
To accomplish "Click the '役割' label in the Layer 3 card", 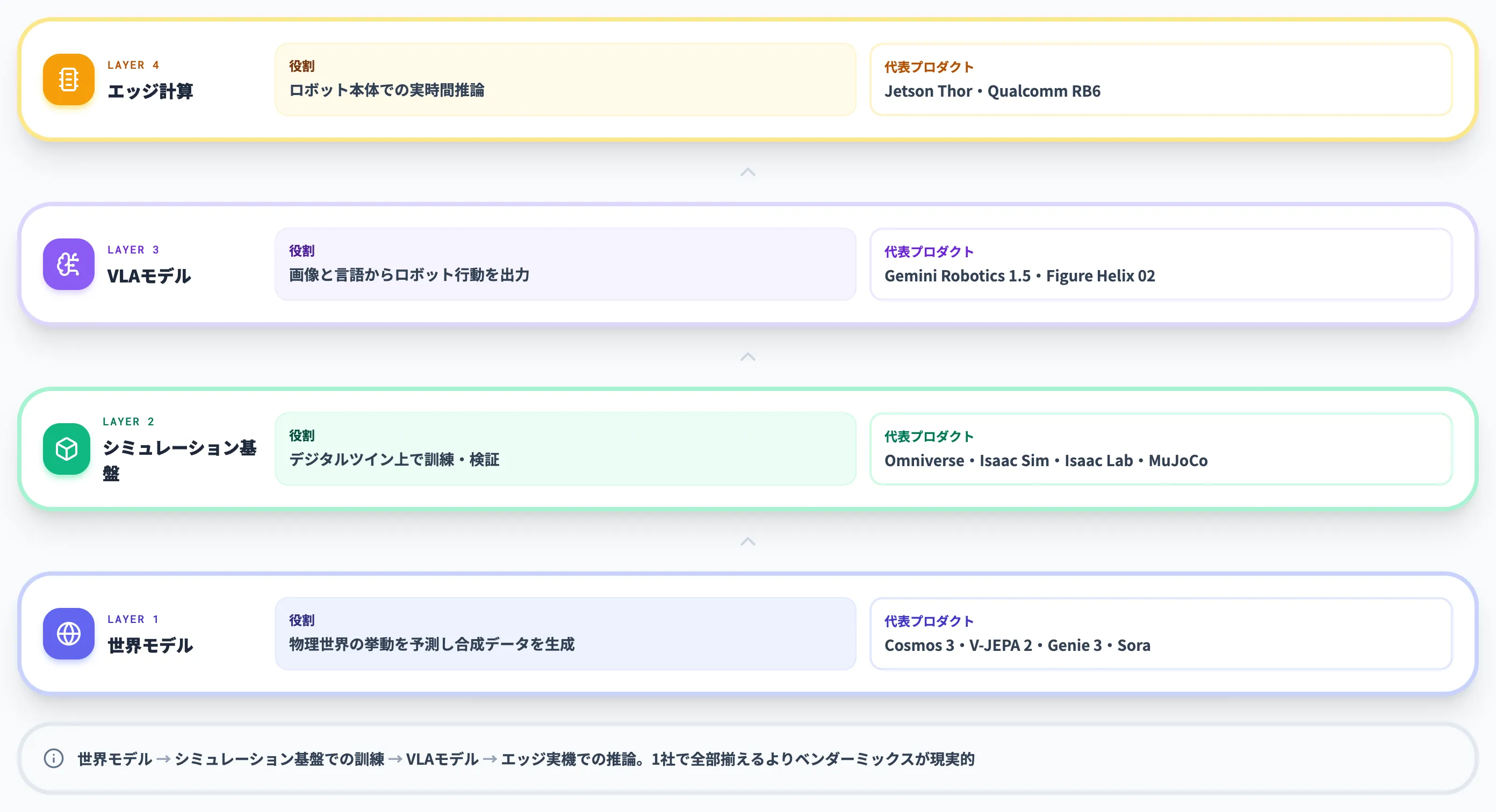I will 302,251.
